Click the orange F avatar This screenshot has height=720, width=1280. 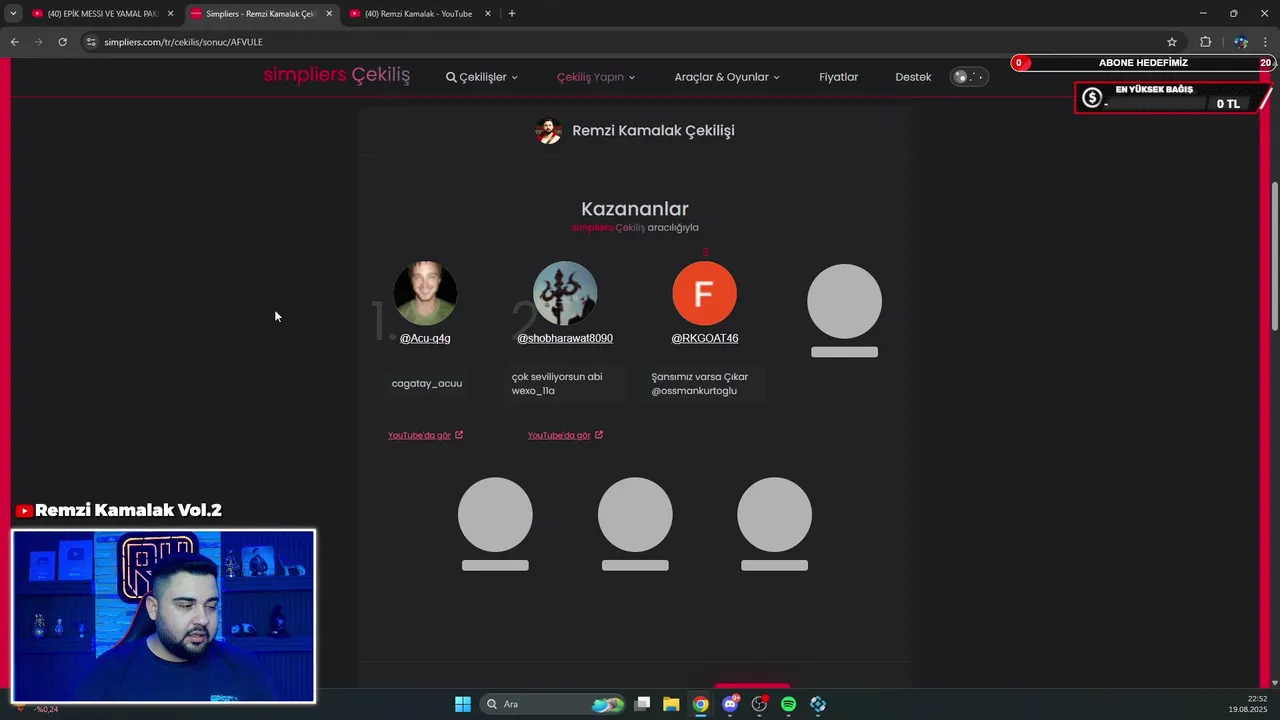704,293
